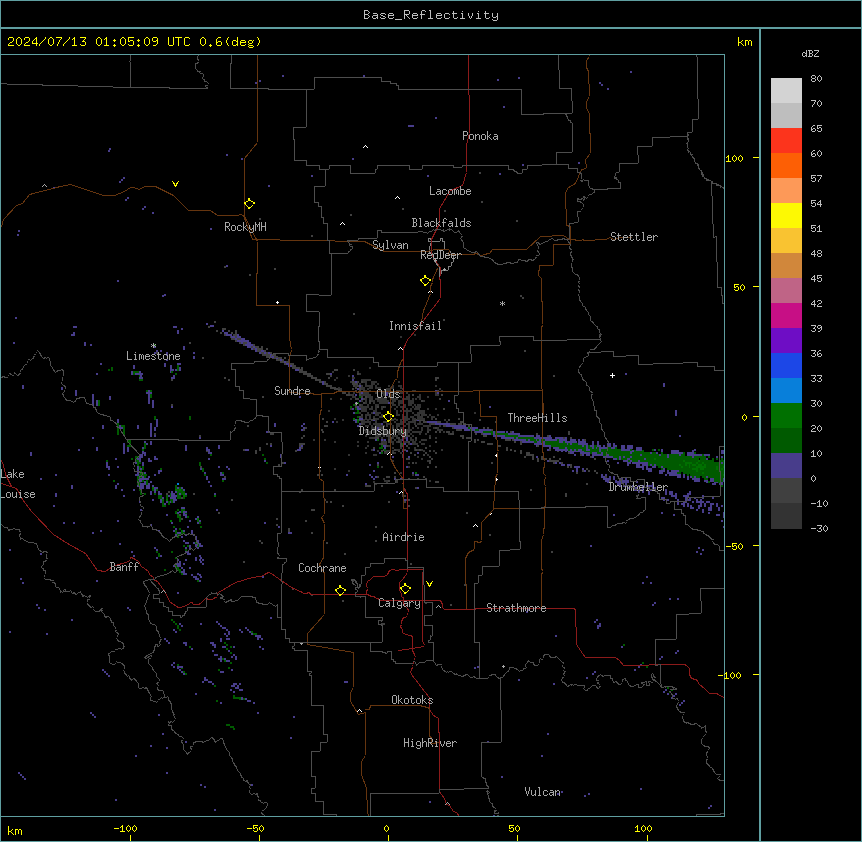Pick the blue 36 dBZ legend swatch

coord(786,365)
